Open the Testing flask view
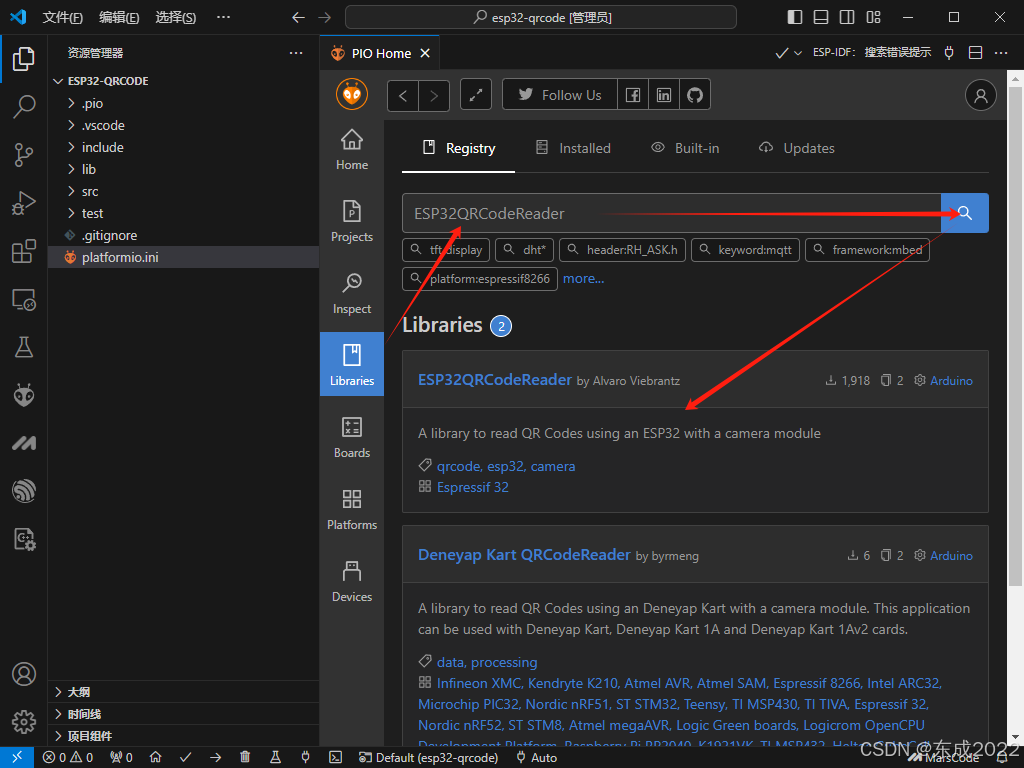 click(24, 347)
